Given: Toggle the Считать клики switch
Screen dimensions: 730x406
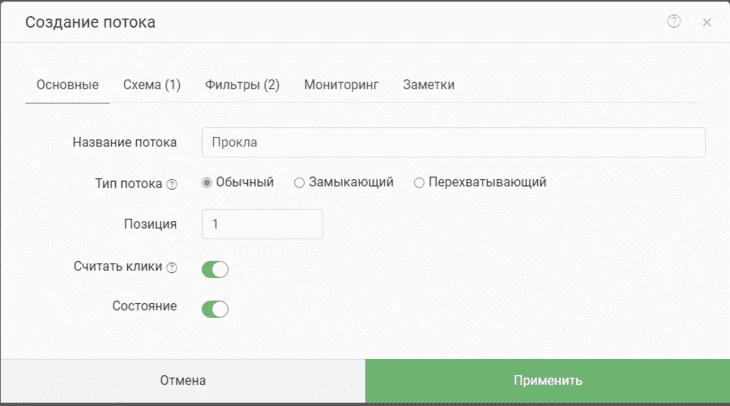Looking at the screenshot, I should coord(215,269).
